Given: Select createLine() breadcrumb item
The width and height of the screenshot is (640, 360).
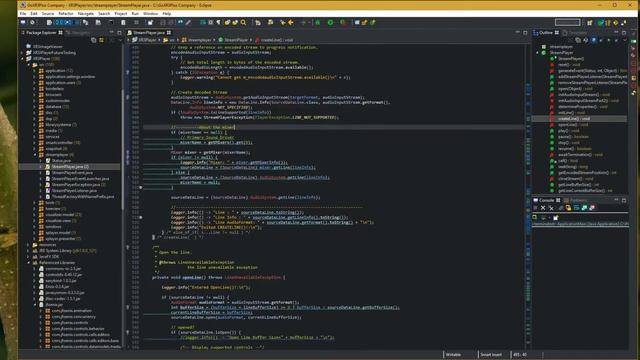Looking at the screenshot, I should click(274, 40).
